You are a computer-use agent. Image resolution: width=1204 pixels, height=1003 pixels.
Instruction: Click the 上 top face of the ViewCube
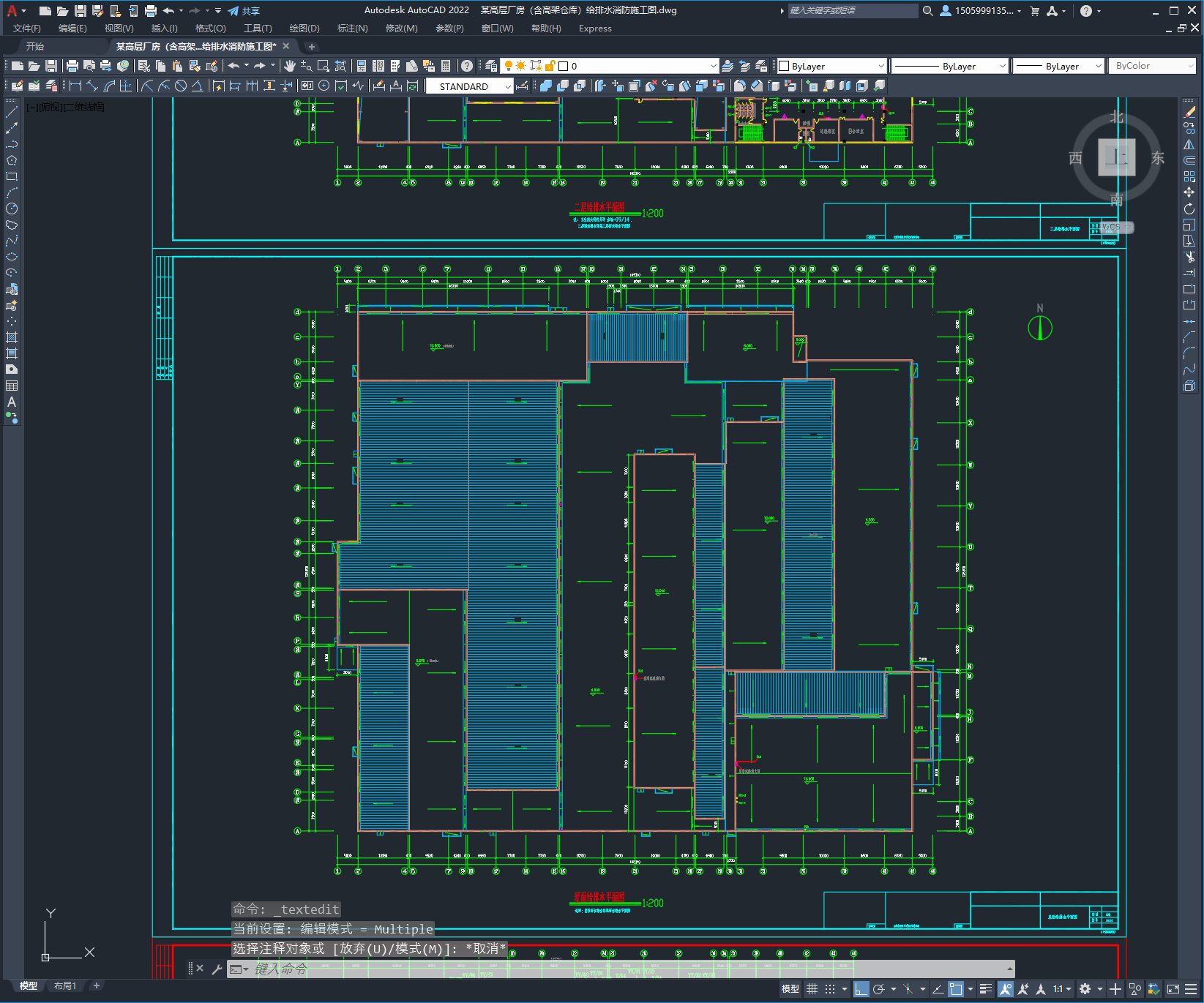coord(1116,157)
